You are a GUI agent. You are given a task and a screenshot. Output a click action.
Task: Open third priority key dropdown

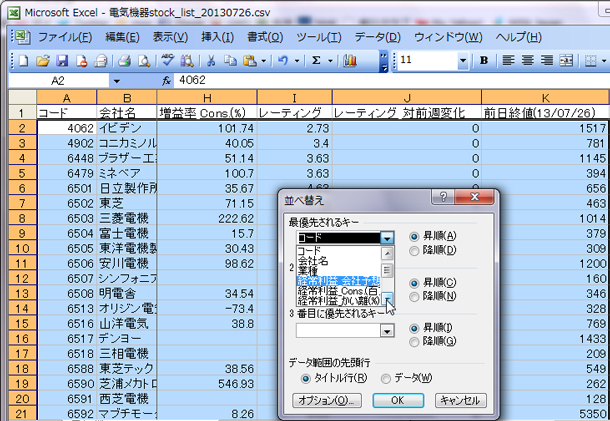point(387,331)
